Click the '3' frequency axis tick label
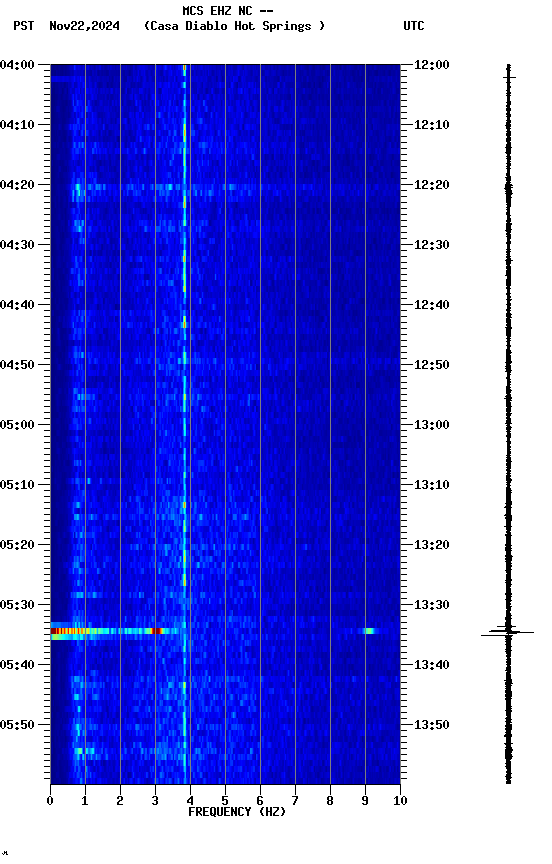This screenshot has height=864, width=552. tap(155, 801)
